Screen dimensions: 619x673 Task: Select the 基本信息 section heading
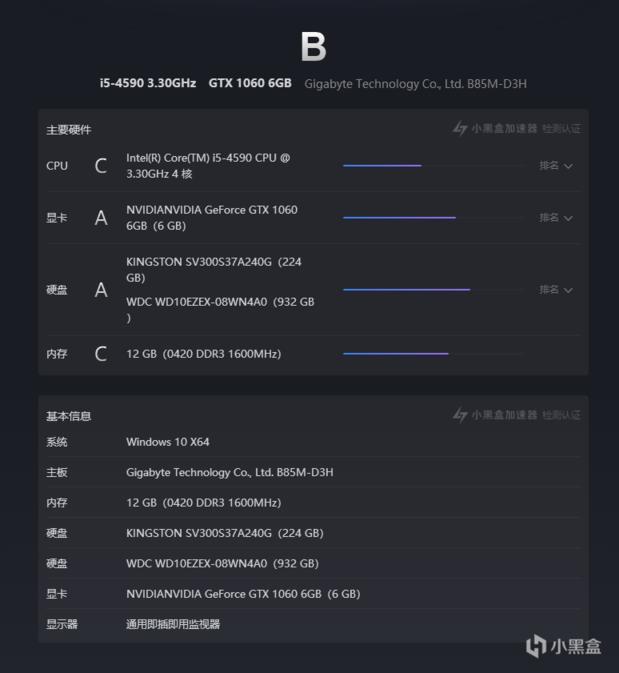point(68,416)
